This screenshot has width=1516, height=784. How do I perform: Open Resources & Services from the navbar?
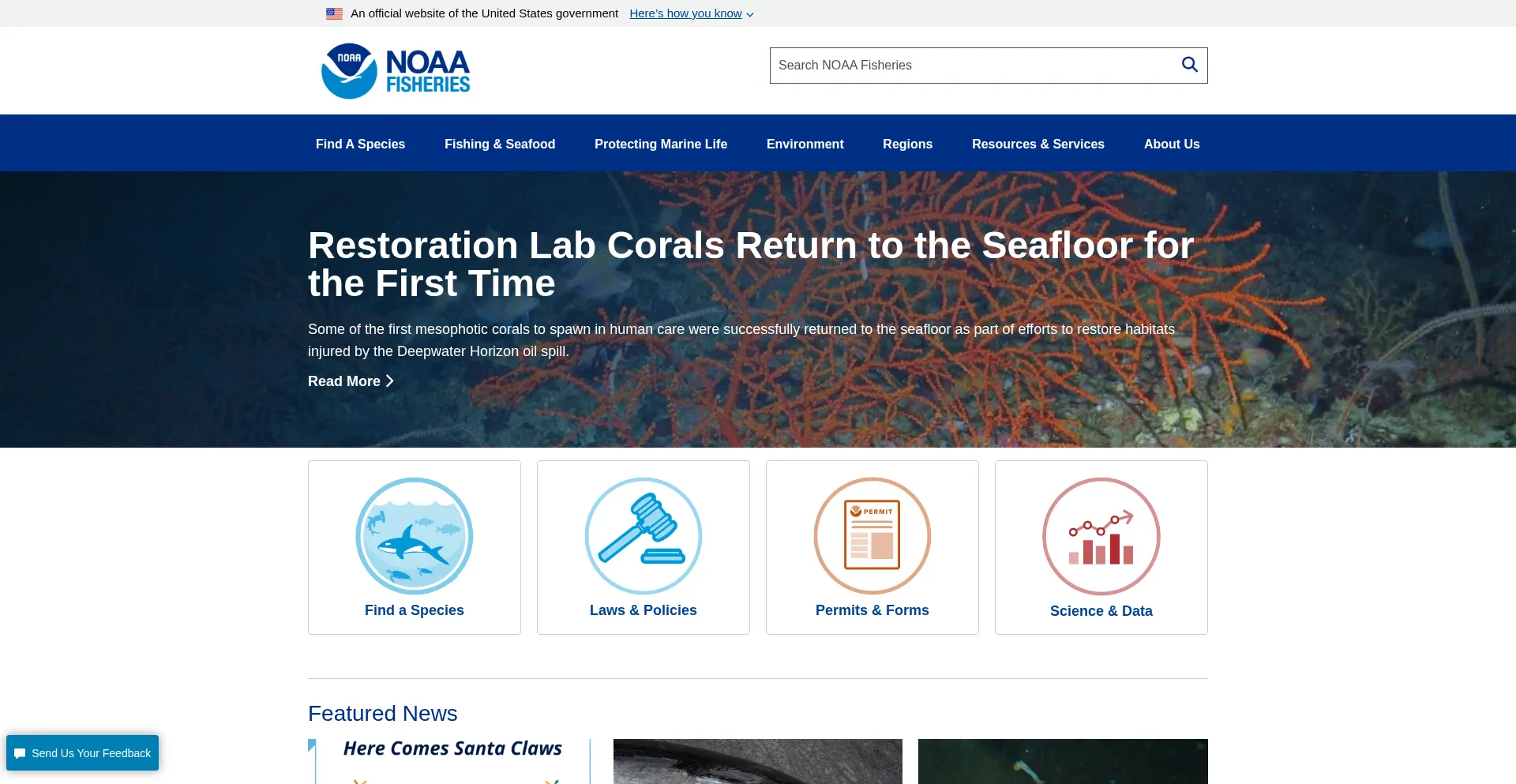[1038, 144]
